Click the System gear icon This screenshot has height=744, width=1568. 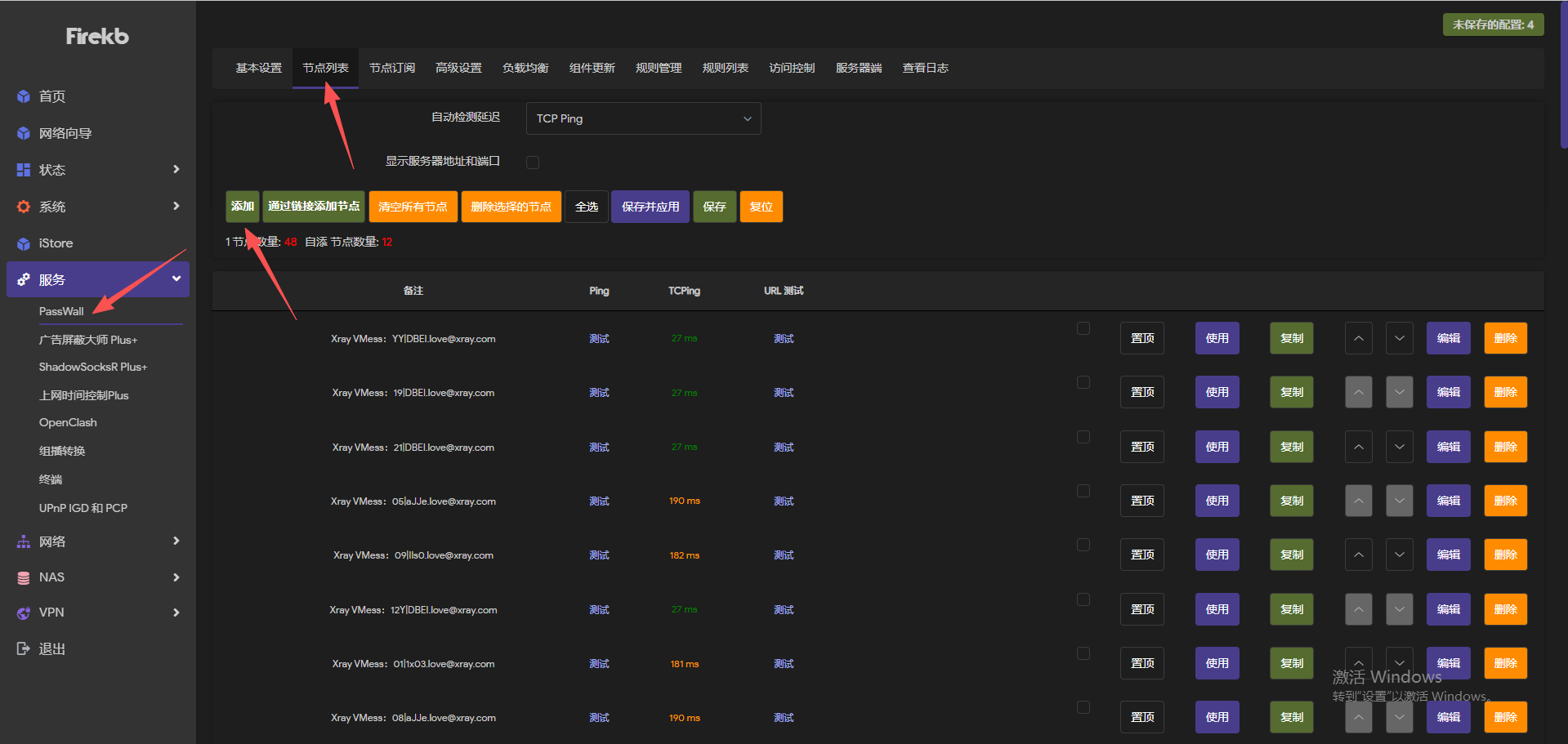point(24,207)
